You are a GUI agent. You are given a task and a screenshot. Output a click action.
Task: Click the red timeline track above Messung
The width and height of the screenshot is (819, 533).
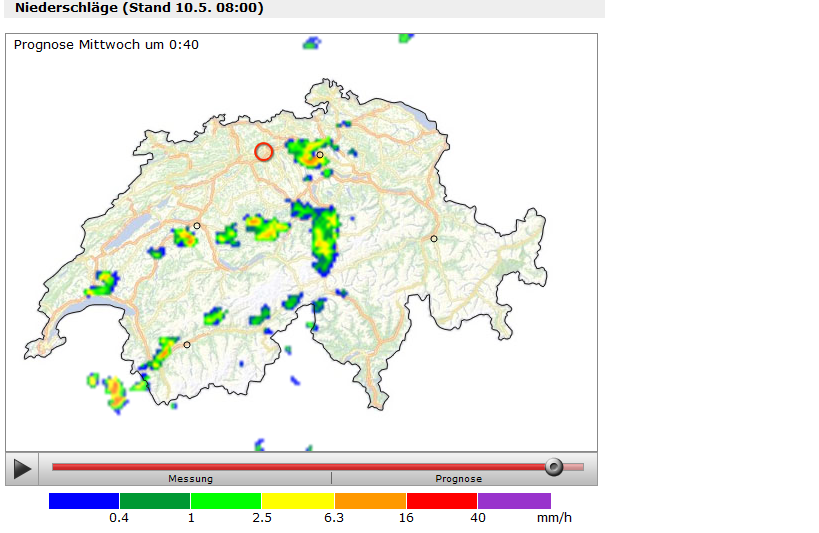[x=190, y=466]
